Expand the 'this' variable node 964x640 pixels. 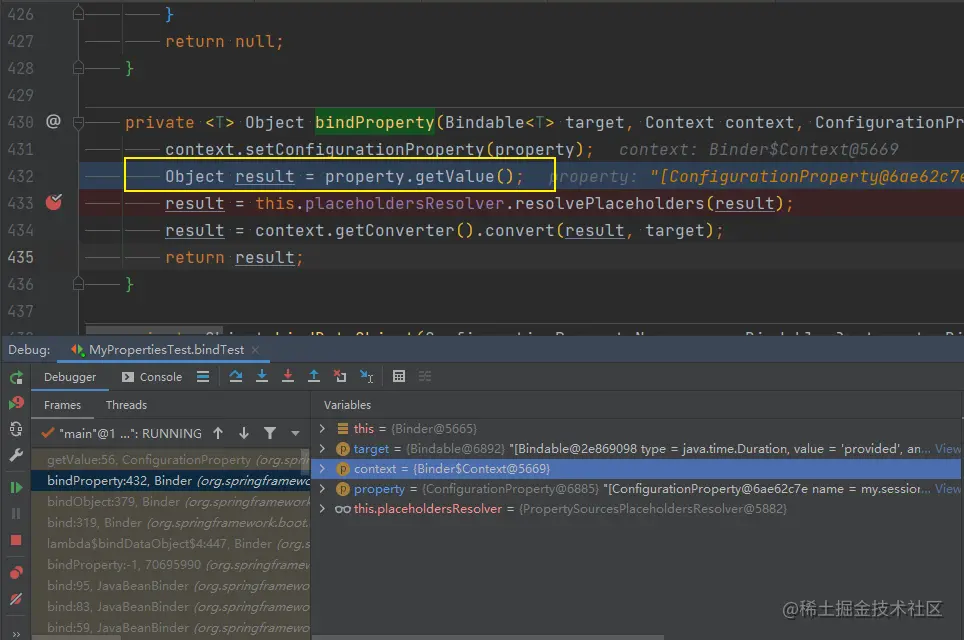coord(322,429)
